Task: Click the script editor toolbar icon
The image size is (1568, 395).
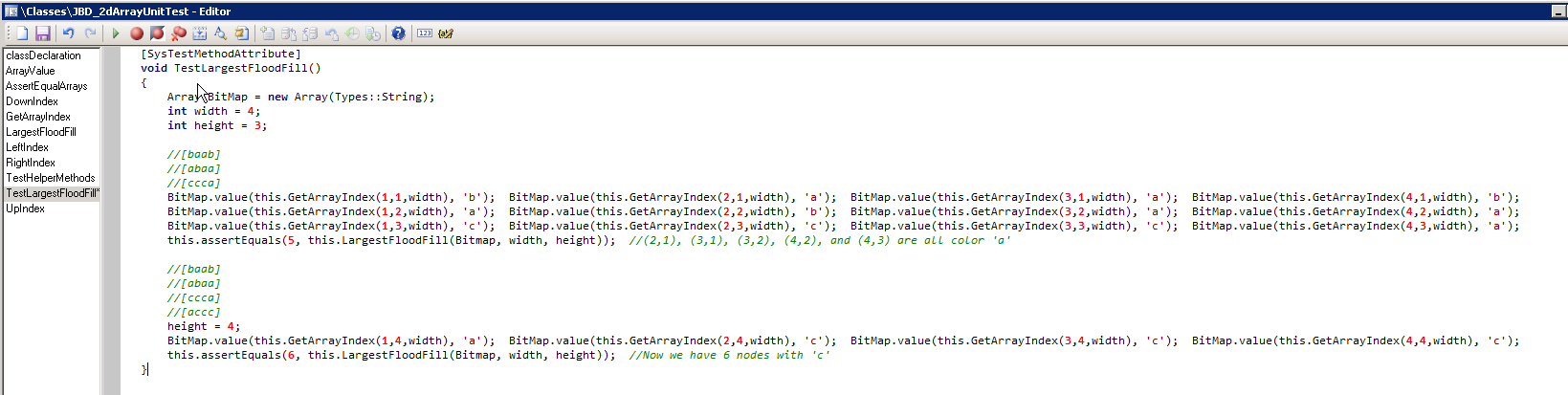Action: 446,33
